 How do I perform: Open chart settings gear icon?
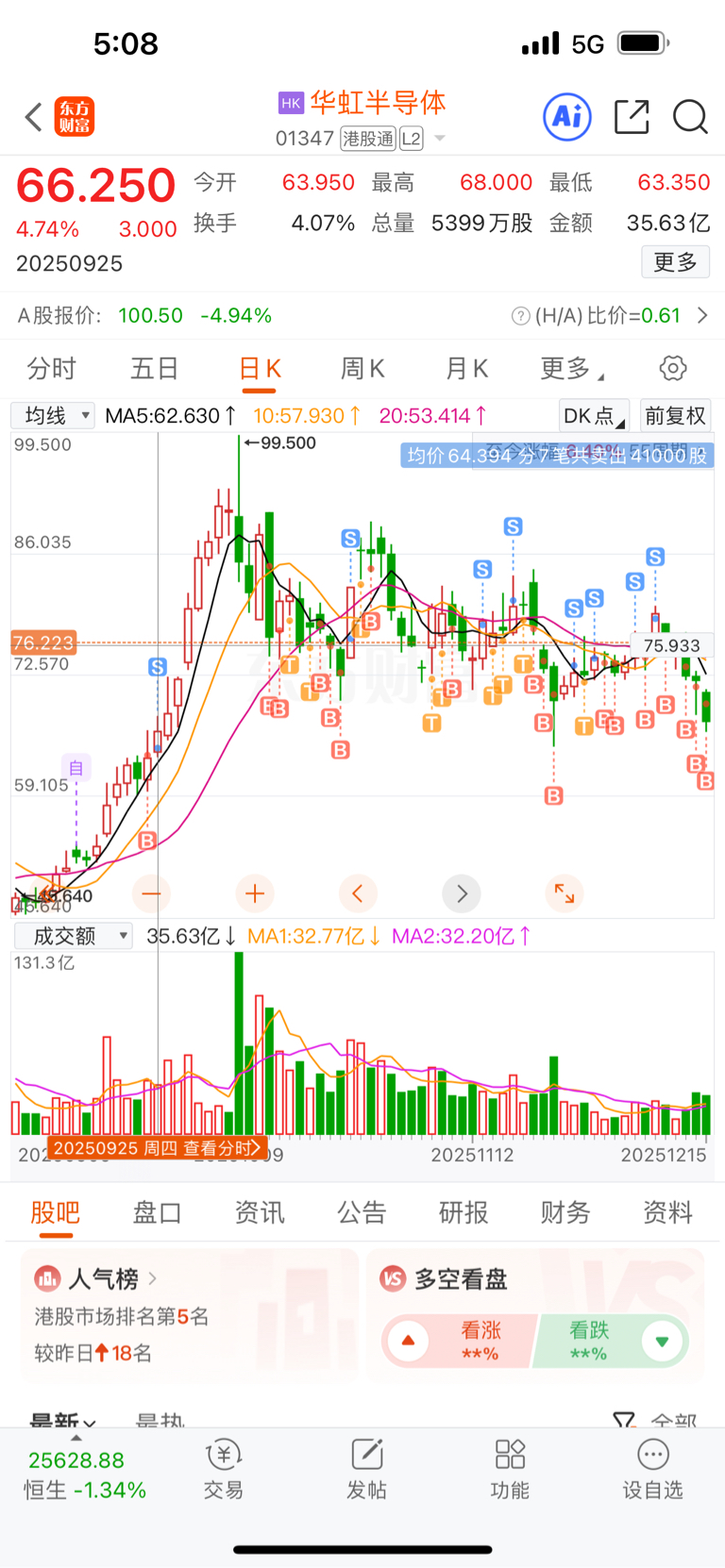673,368
